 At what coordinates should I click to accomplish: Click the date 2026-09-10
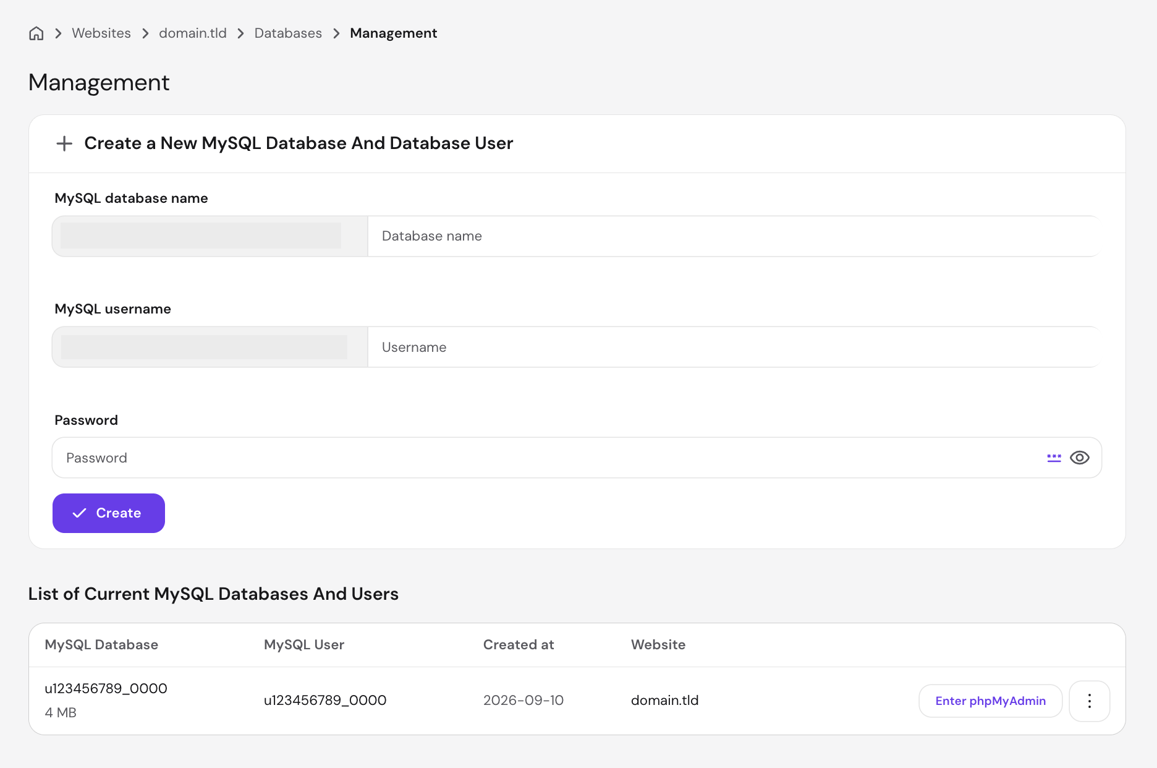click(x=523, y=700)
